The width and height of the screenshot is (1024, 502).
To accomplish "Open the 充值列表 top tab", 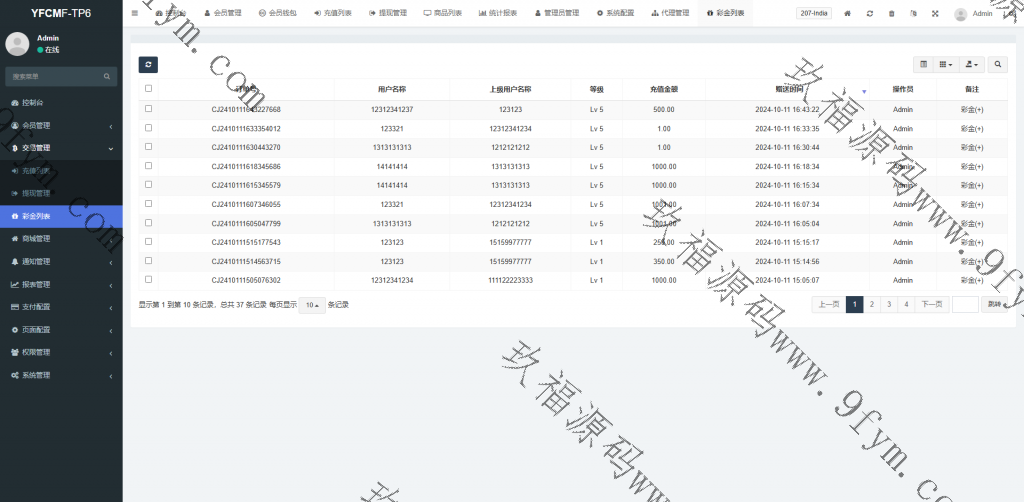I will click(331, 14).
